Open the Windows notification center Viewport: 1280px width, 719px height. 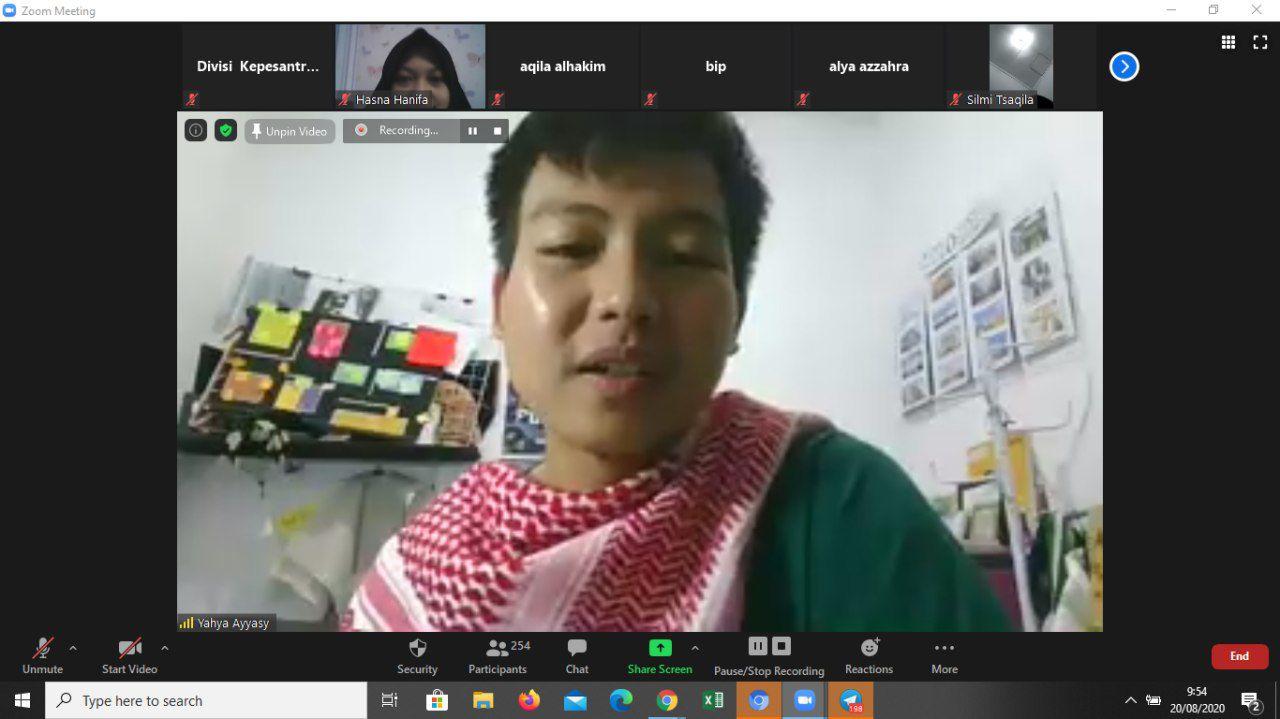pos(1250,701)
